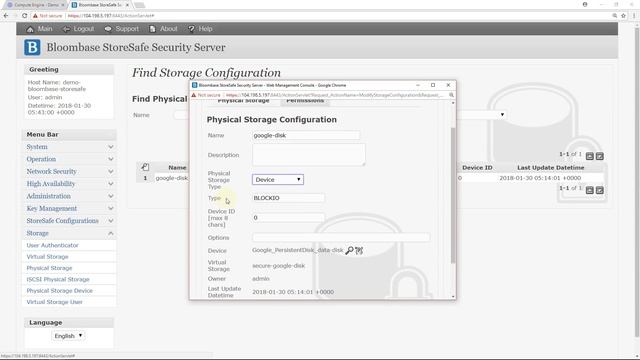Click the main browser address bar URL
Image resolution: width=640 pixels, height=360 pixels.
click(x=111, y=16)
